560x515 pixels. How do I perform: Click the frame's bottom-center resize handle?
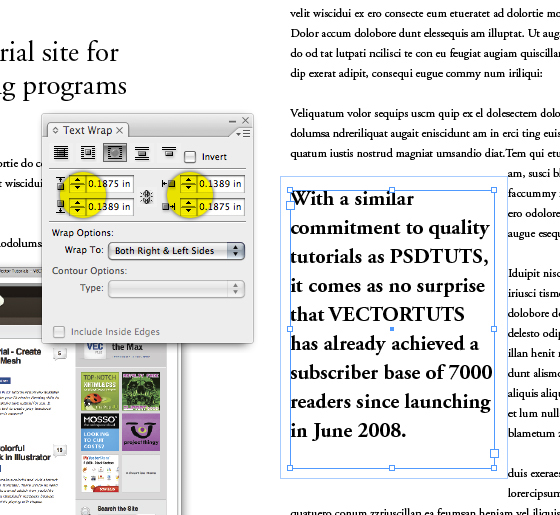[x=392, y=468]
